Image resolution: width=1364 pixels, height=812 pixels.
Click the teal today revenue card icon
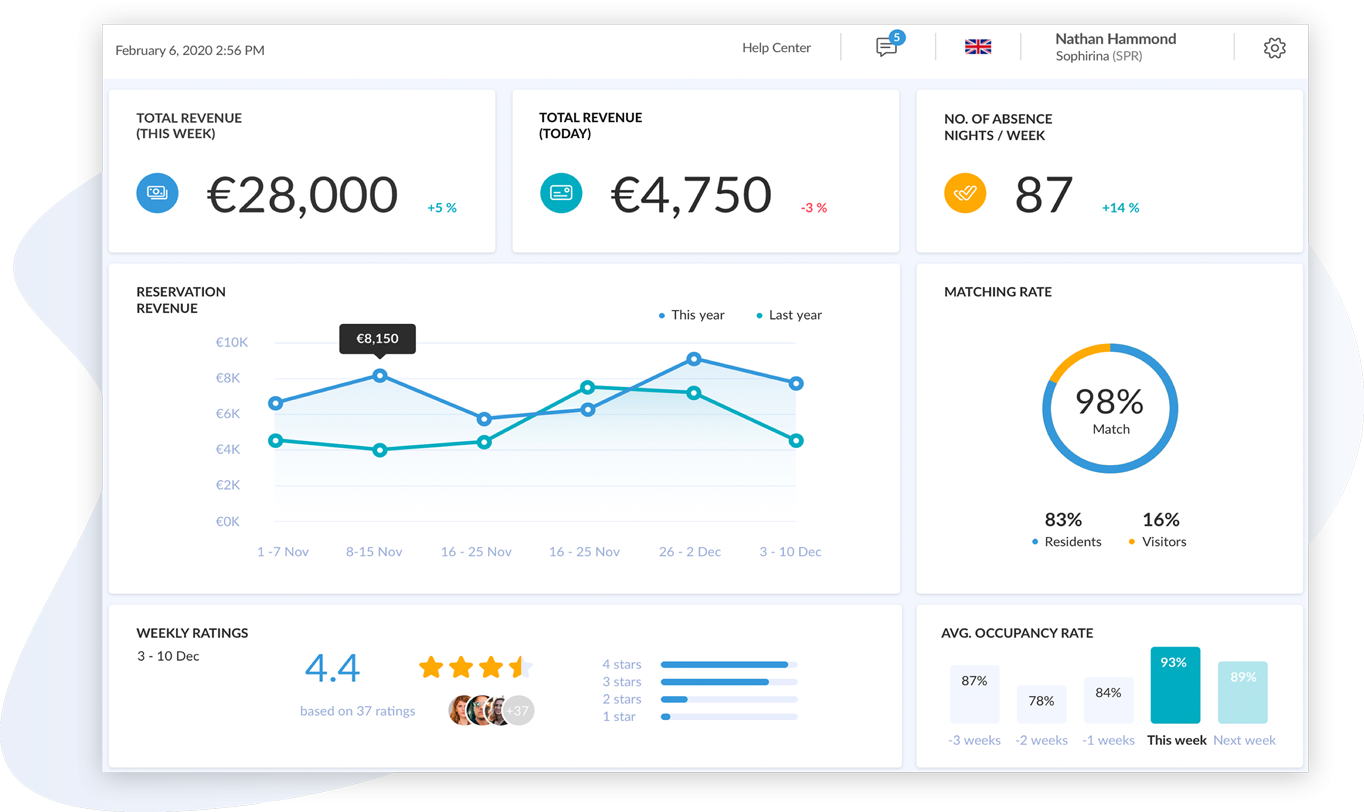pos(561,193)
